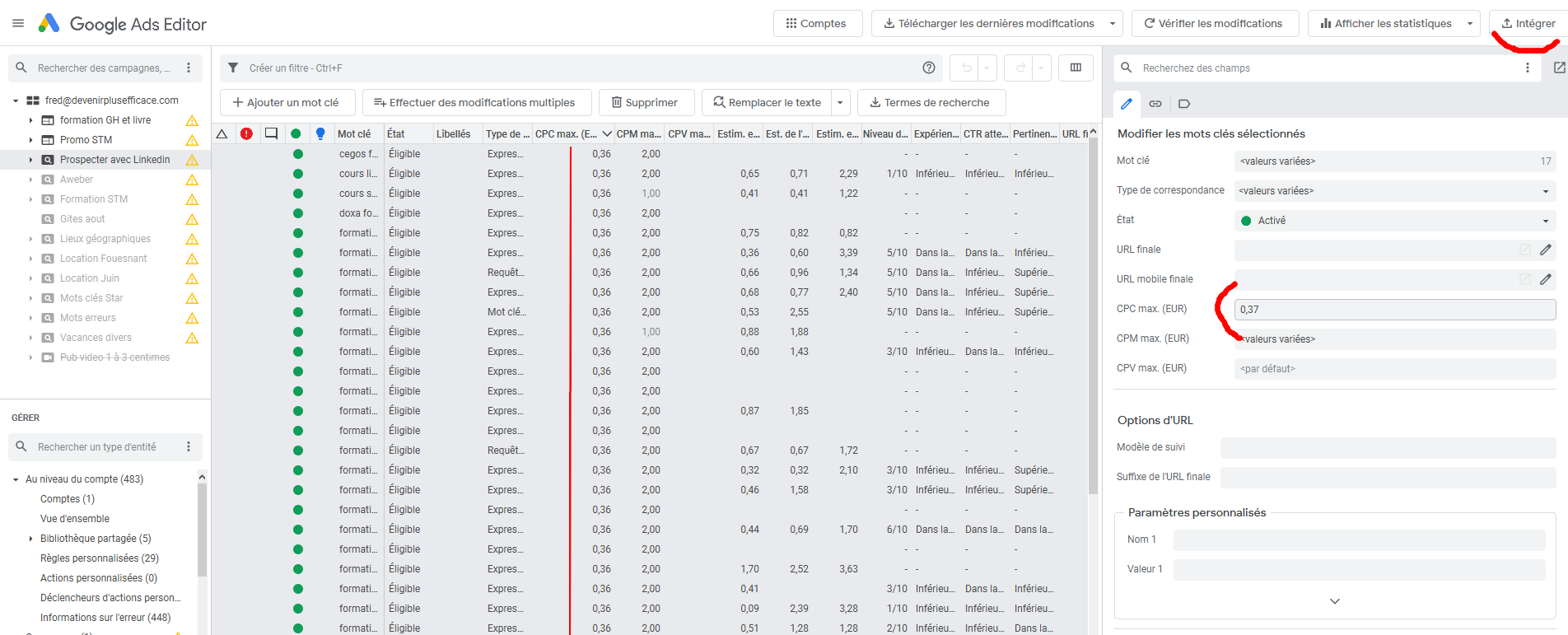Open the hamburger main menu
1568x635 pixels.
18,23
